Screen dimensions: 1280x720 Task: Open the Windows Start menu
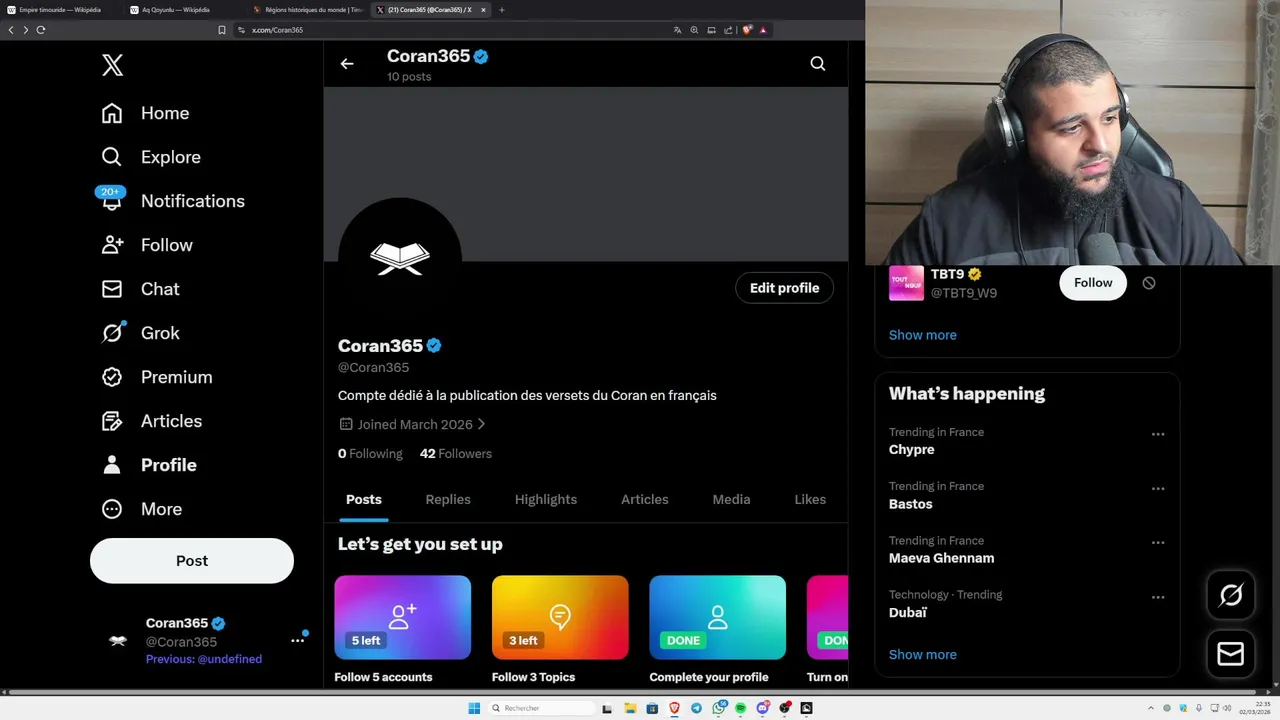pyautogui.click(x=474, y=708)
